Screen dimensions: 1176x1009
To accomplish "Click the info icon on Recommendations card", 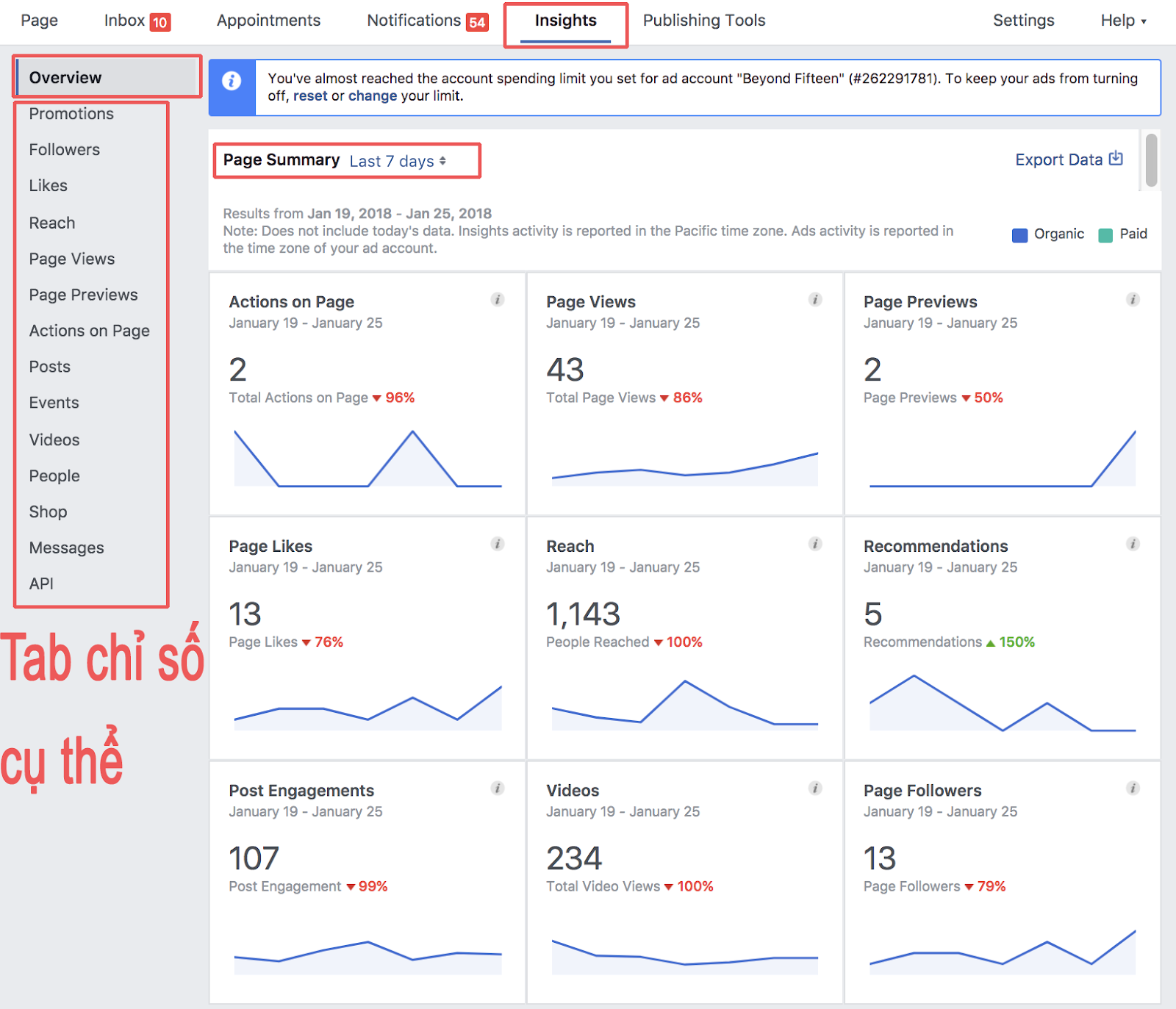I will click(x=1132, y=545).
